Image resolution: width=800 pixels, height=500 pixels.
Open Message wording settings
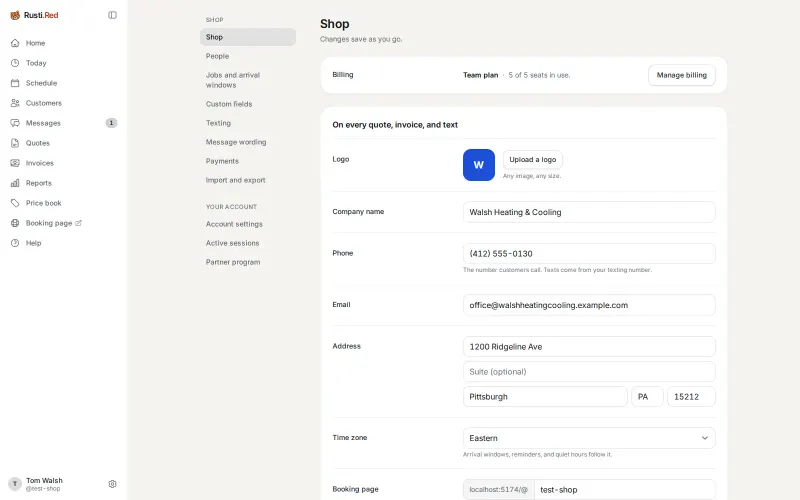pos(247,142)
